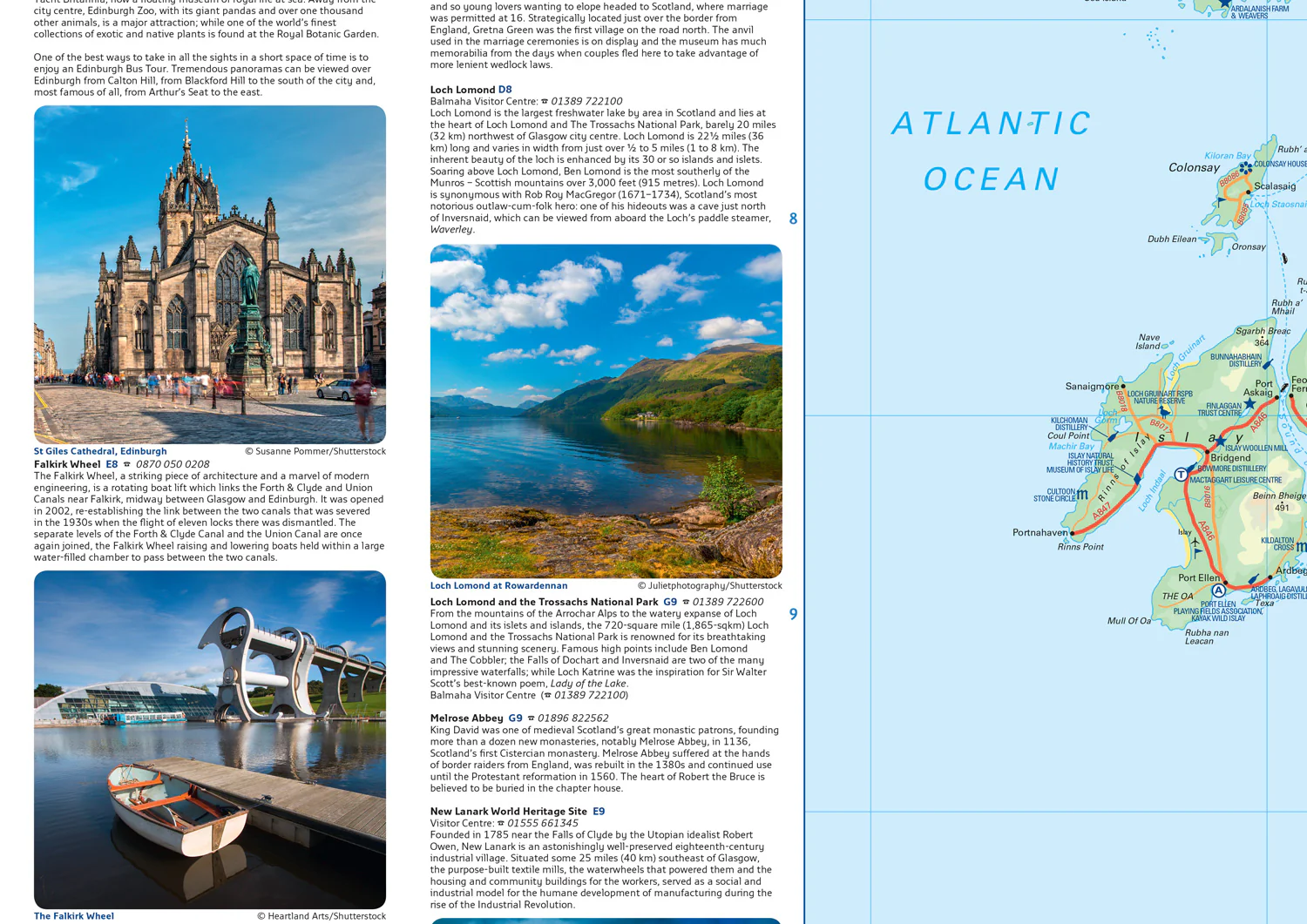Click the Kilchoman Distillery bottle symbol
The width and height of the screenshot is (1307, 924).
coord(1111,437)
